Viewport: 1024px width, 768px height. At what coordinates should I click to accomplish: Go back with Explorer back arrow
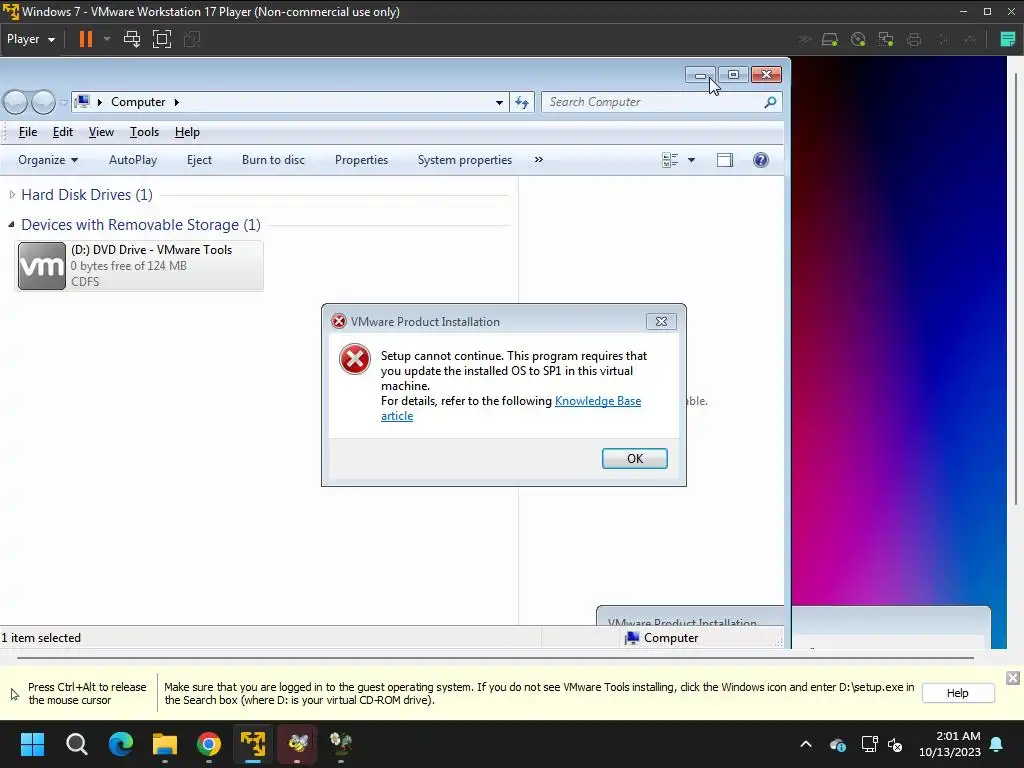coord(16,102)
